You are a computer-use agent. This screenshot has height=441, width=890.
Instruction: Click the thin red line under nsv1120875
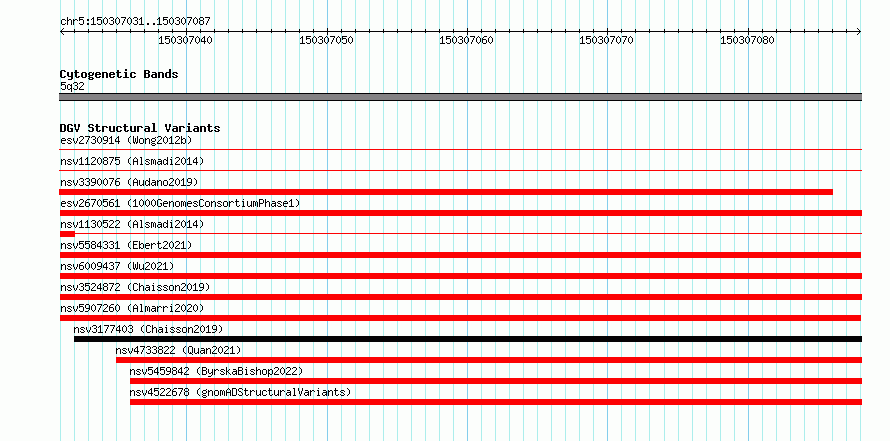pyautogui.click(x=460, y=170)
